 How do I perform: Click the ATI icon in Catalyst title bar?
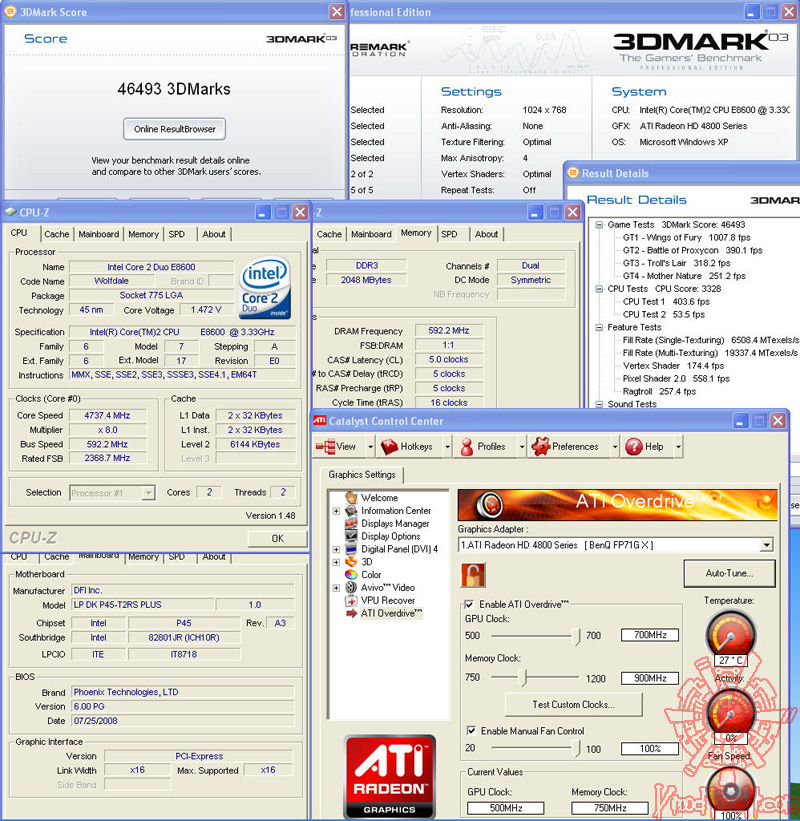coord(319,420)
